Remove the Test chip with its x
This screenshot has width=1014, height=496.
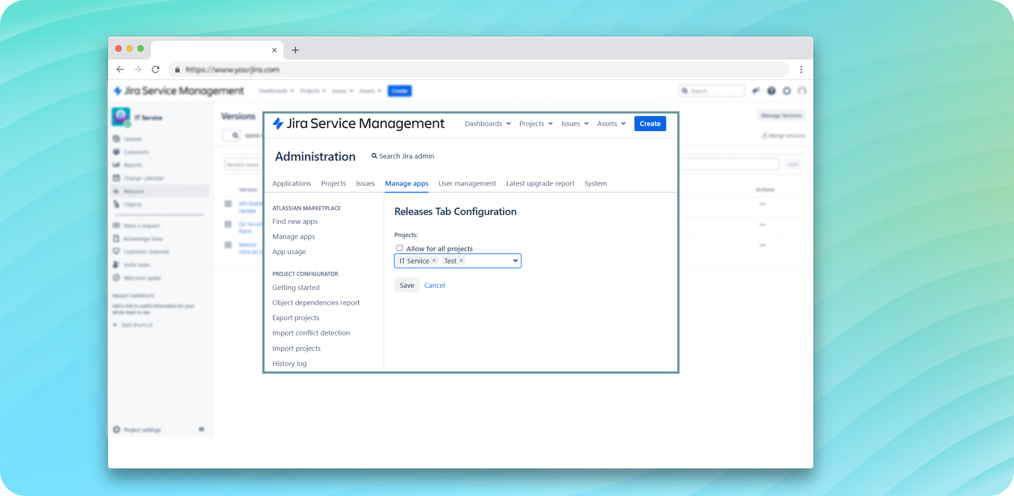[x=461, y=261]
